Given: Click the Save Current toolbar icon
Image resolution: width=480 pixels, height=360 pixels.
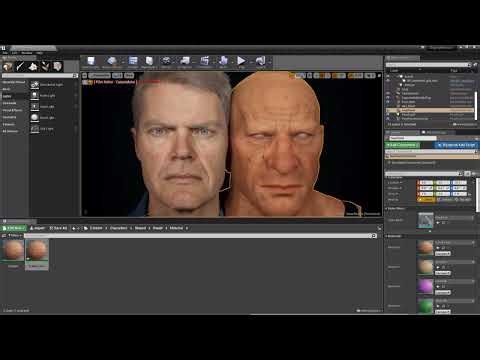Looking at the screenshot, I should click(x=91, y=62).
